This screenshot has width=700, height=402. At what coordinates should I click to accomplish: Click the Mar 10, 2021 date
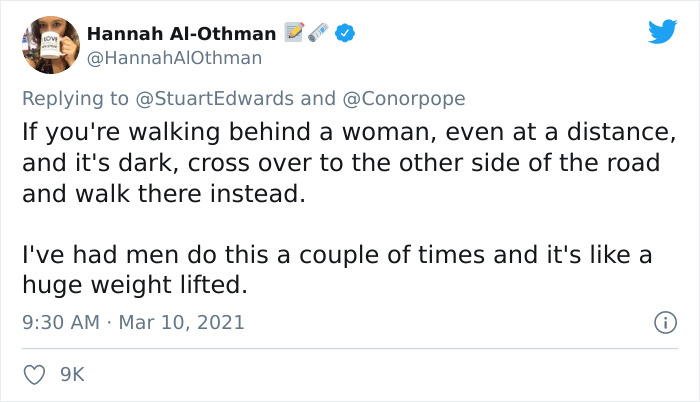183,323
